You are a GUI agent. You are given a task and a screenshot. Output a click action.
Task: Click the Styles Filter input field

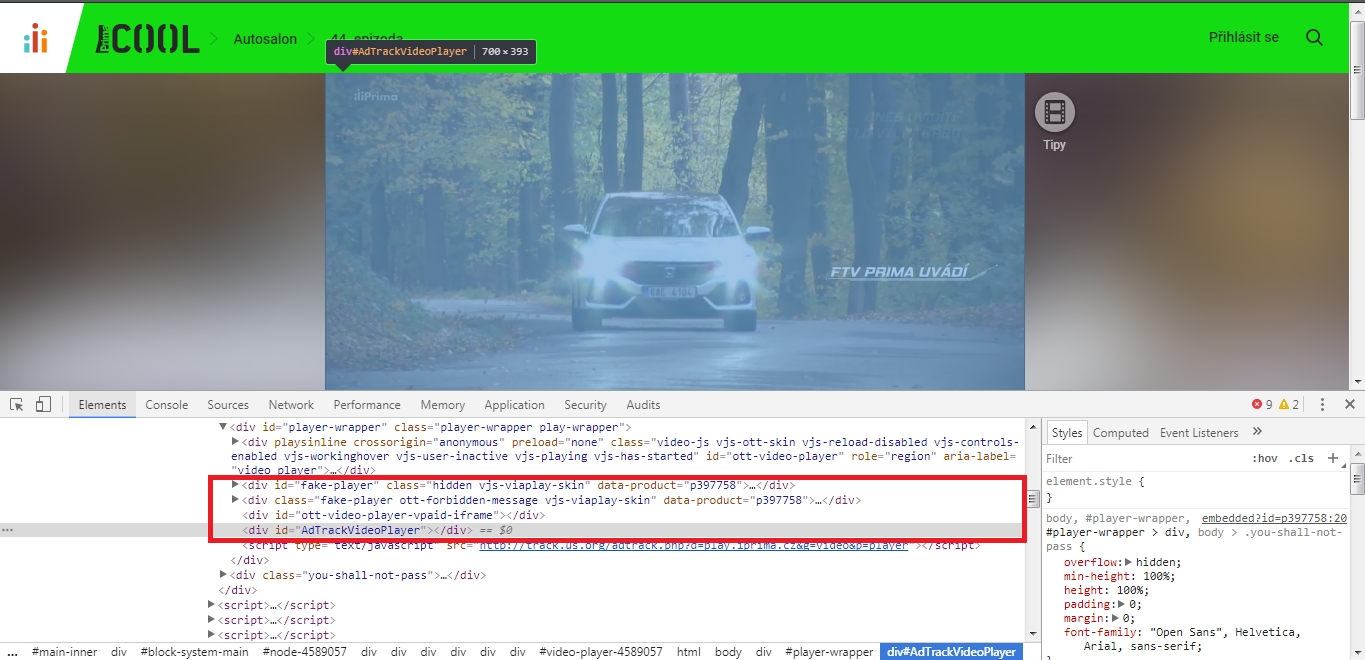click(x=1144, y=459)
